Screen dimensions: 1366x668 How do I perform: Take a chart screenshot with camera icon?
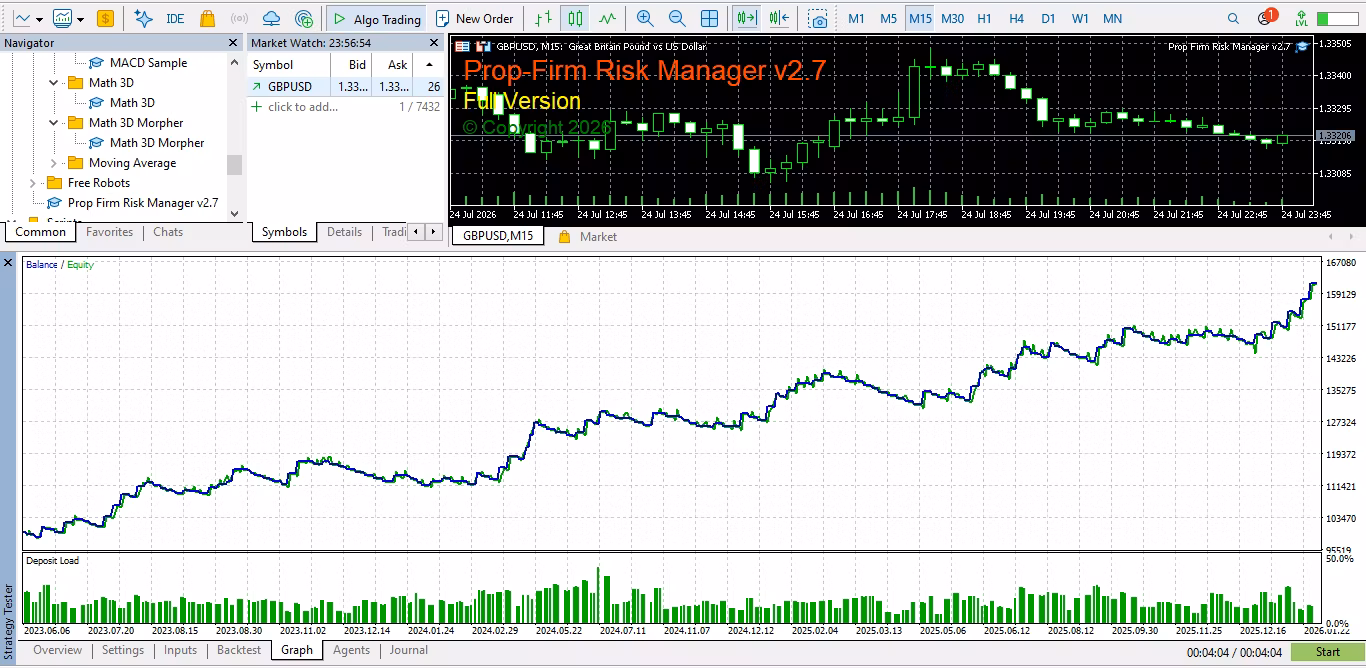[819, 18]
